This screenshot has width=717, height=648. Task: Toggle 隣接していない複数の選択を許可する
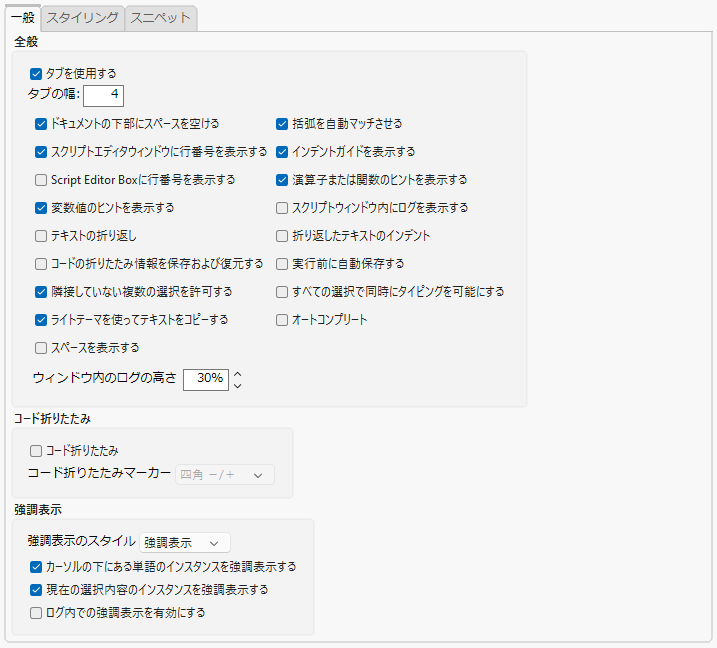tap(41, 292)
